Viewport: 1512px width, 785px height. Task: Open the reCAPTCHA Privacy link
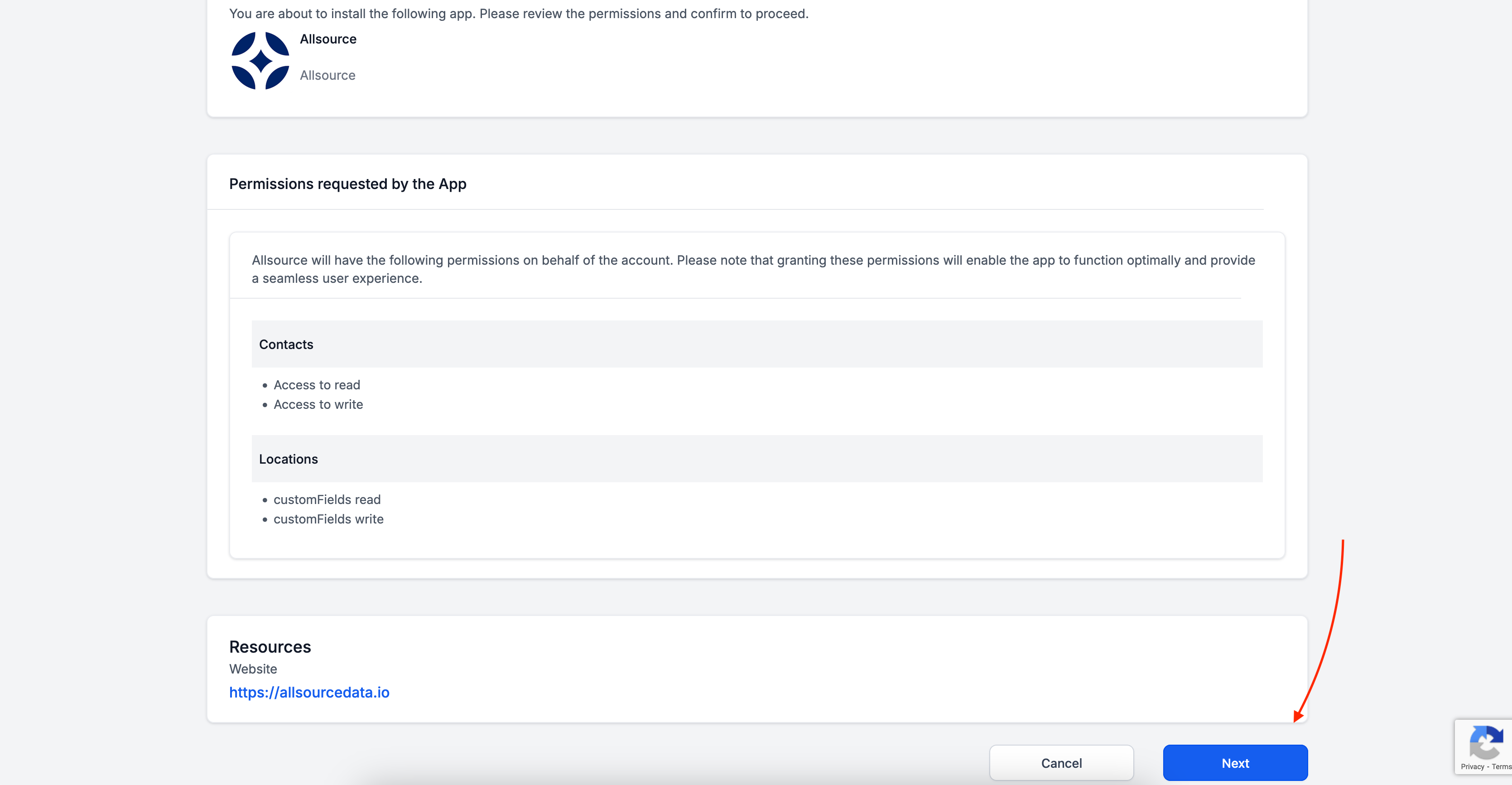(1472, 766)
